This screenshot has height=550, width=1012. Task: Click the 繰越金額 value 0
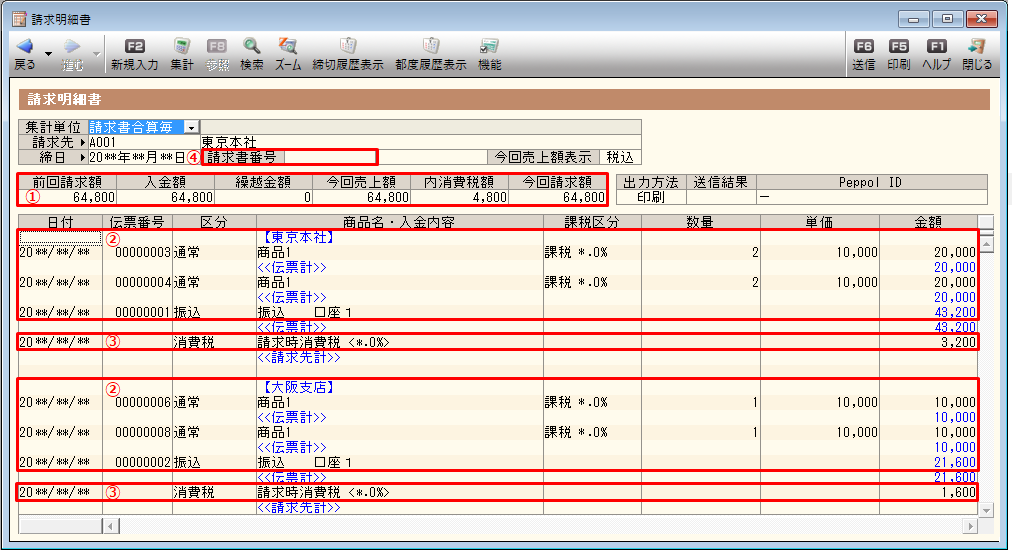[307, 198]
